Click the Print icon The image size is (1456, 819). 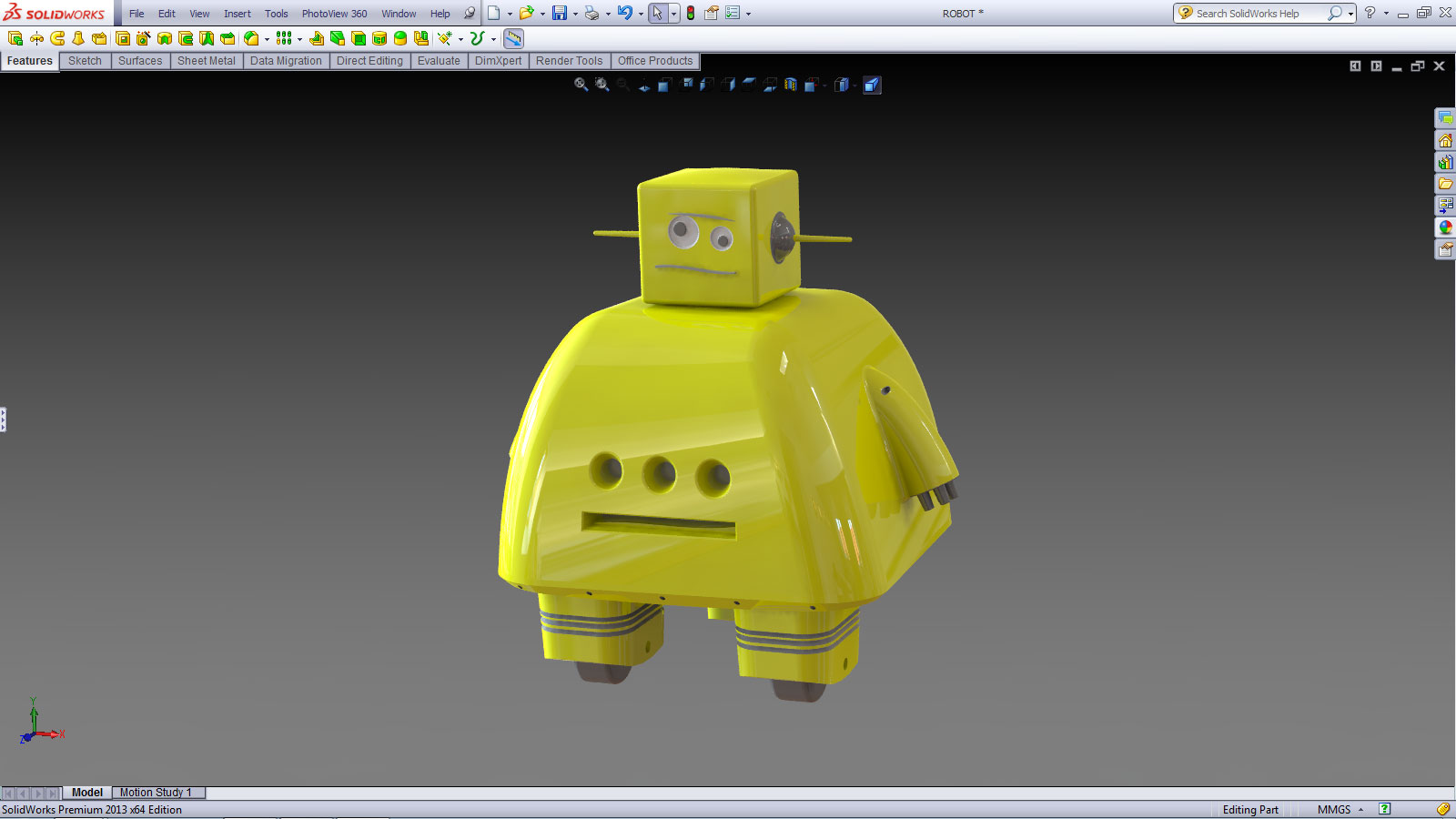point(591,13)
